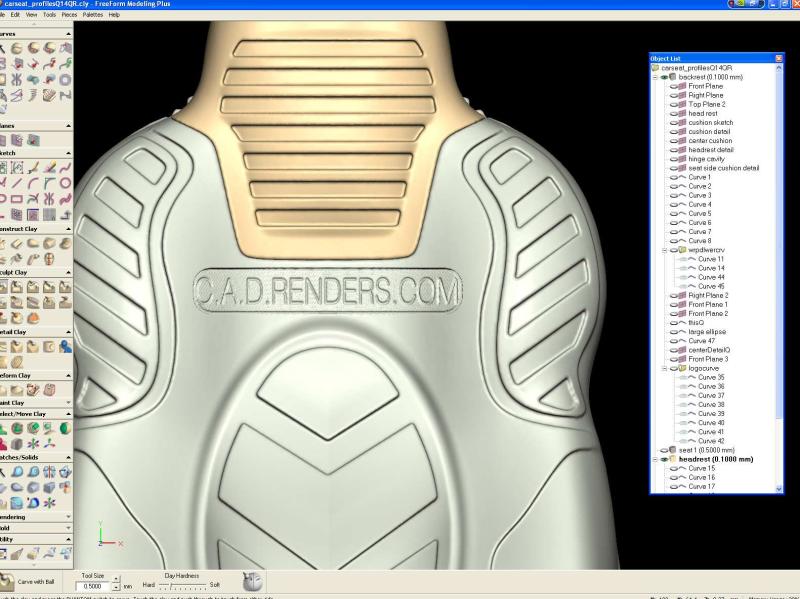
Task: Open the Palettes menu
Action: click(93, 15)
